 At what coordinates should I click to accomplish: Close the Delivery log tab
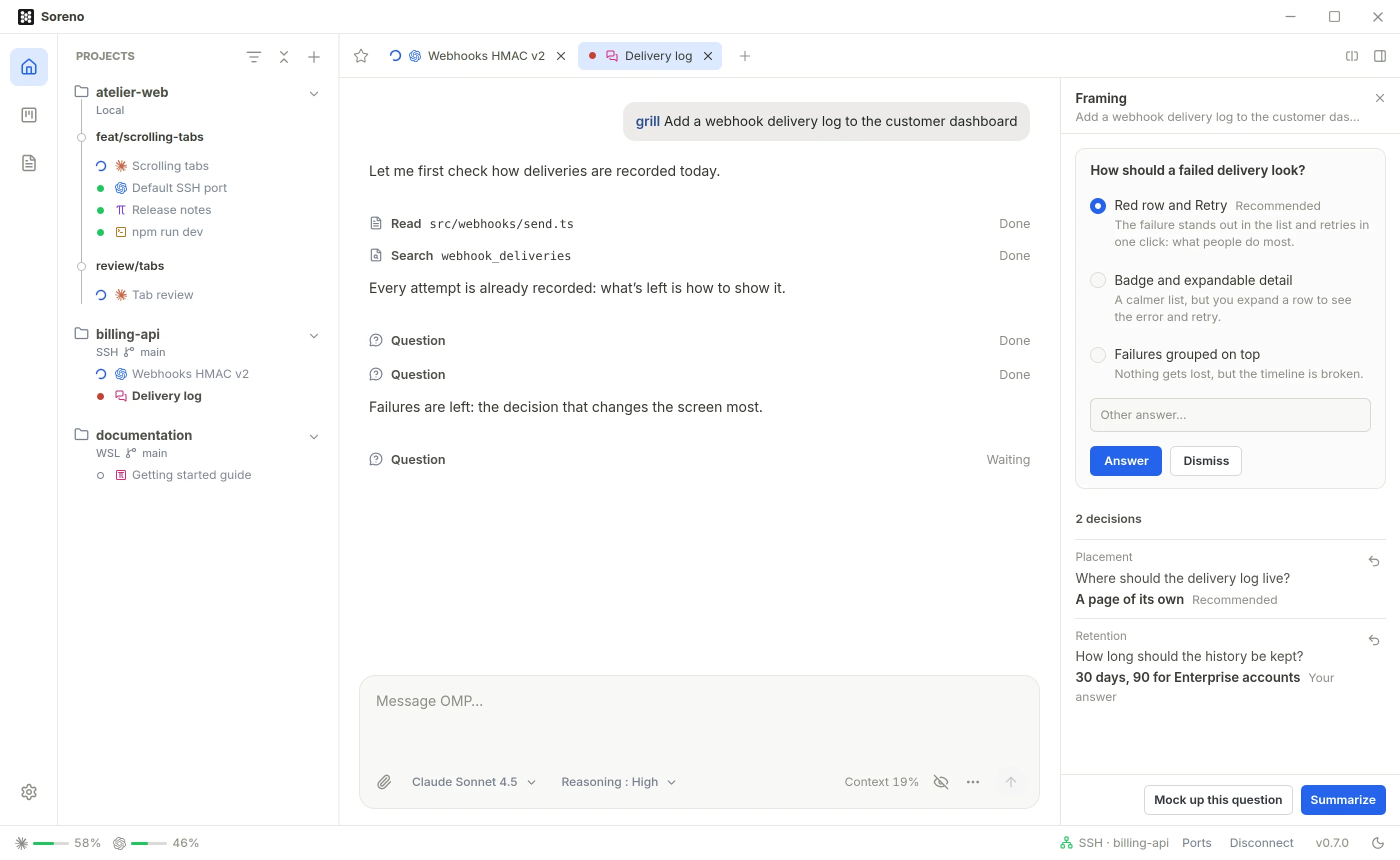(708, 55)
